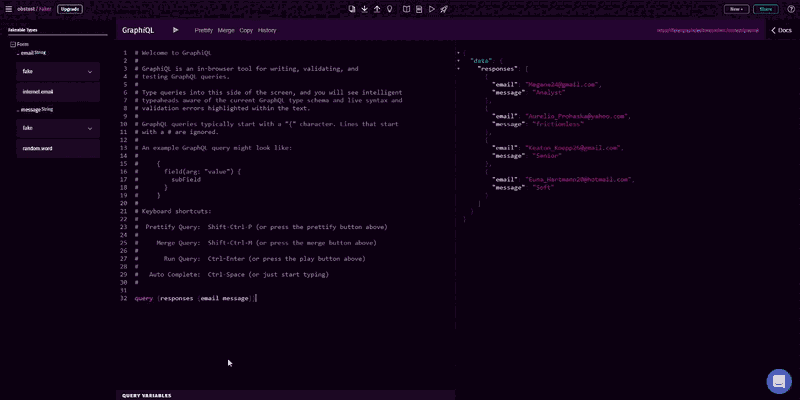Click the "Merge Query: Shift-Ctrl-M" comment line

pos(256,243)
